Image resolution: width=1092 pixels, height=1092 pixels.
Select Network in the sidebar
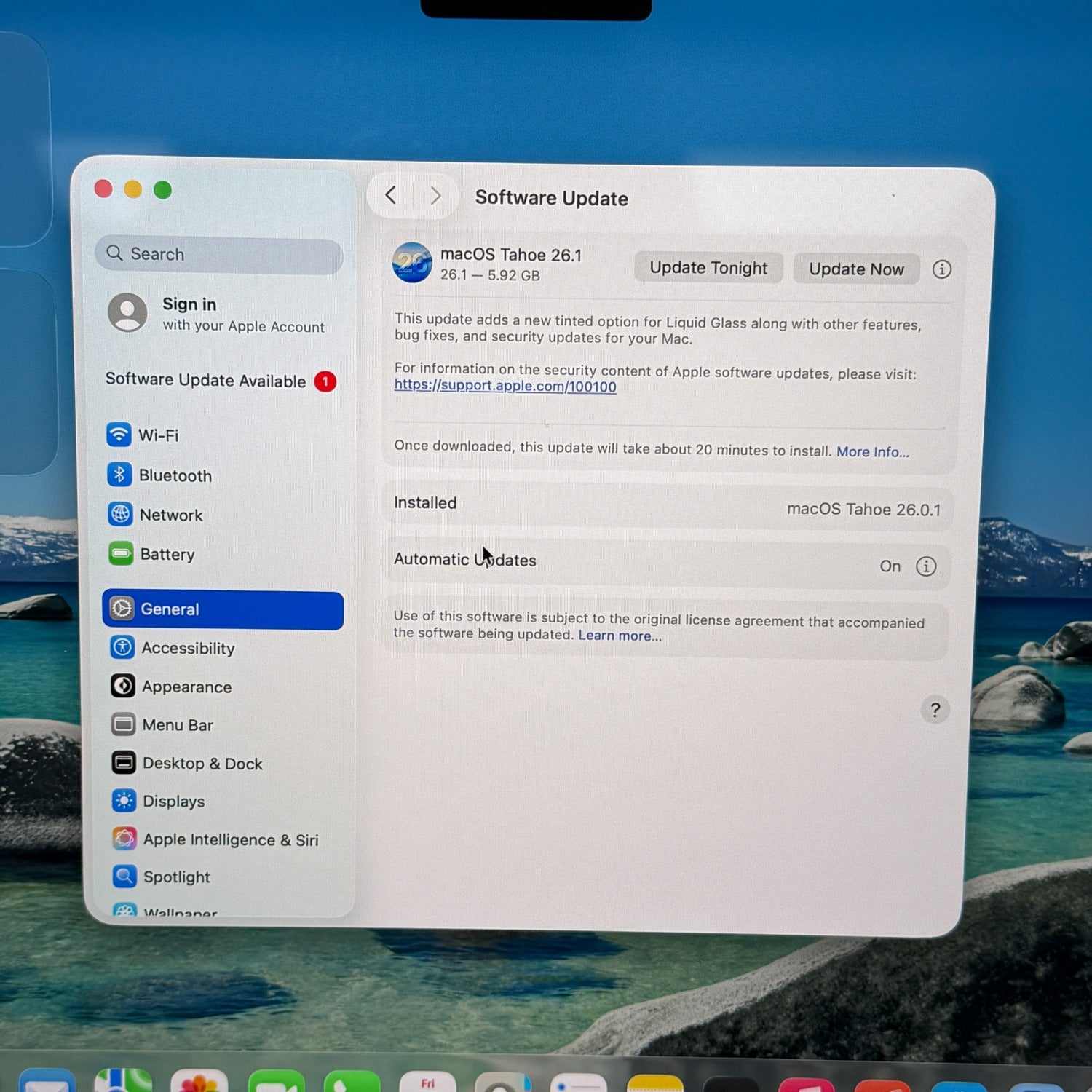pos(170,515)
